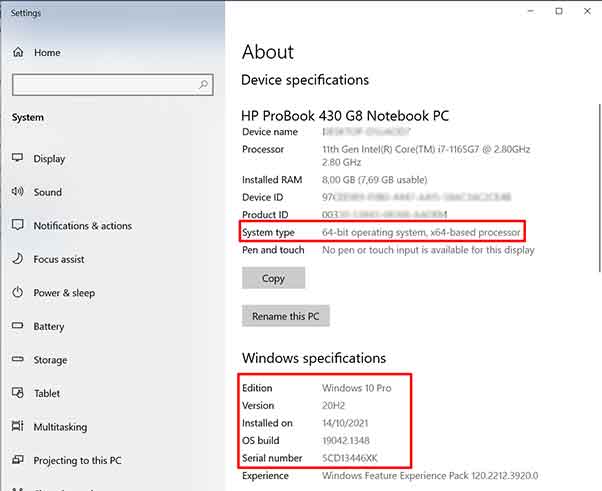Screen dimensions: 602x491
Task: Click the Display monitor icon
Action: pos(18,158)
